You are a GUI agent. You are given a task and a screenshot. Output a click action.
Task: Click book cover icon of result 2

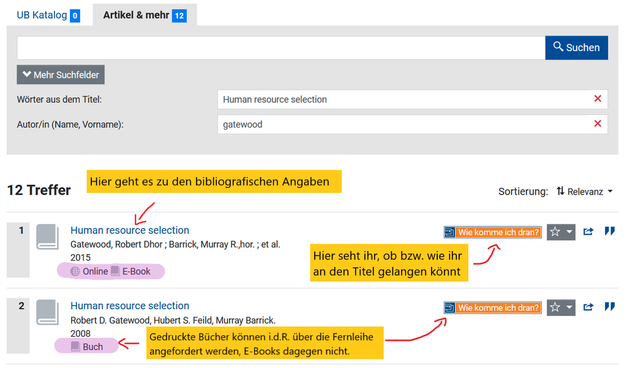coord(48,312)
